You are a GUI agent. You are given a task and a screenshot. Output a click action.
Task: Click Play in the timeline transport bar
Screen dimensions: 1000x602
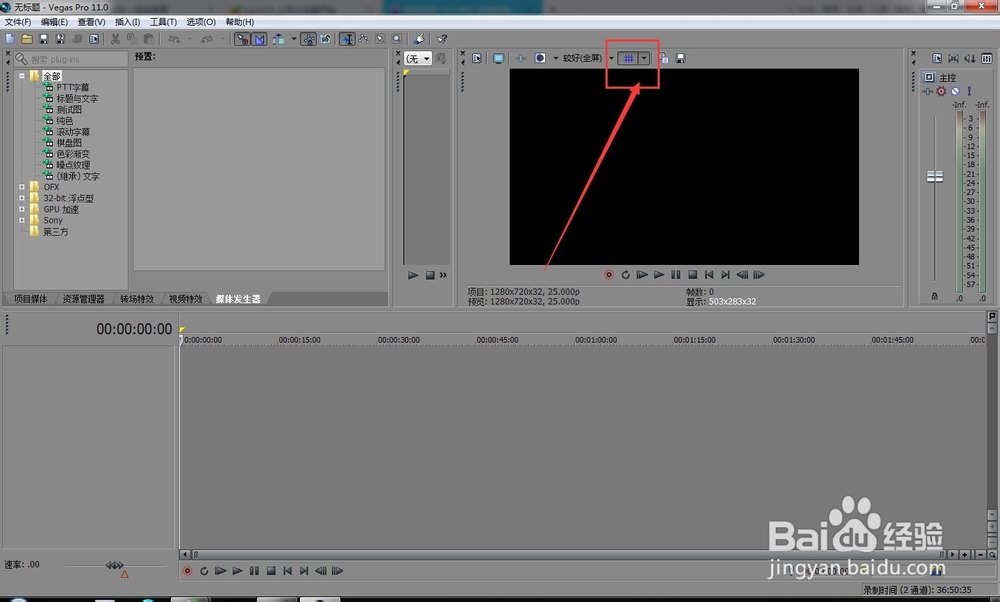[237, 571]
